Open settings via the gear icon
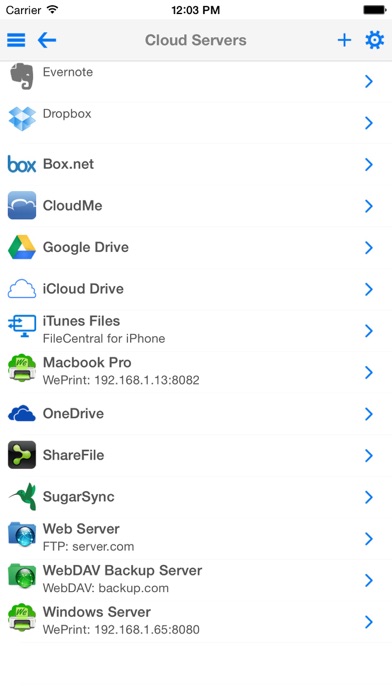Viewport: 392px width, 696px height. [374, 40]
